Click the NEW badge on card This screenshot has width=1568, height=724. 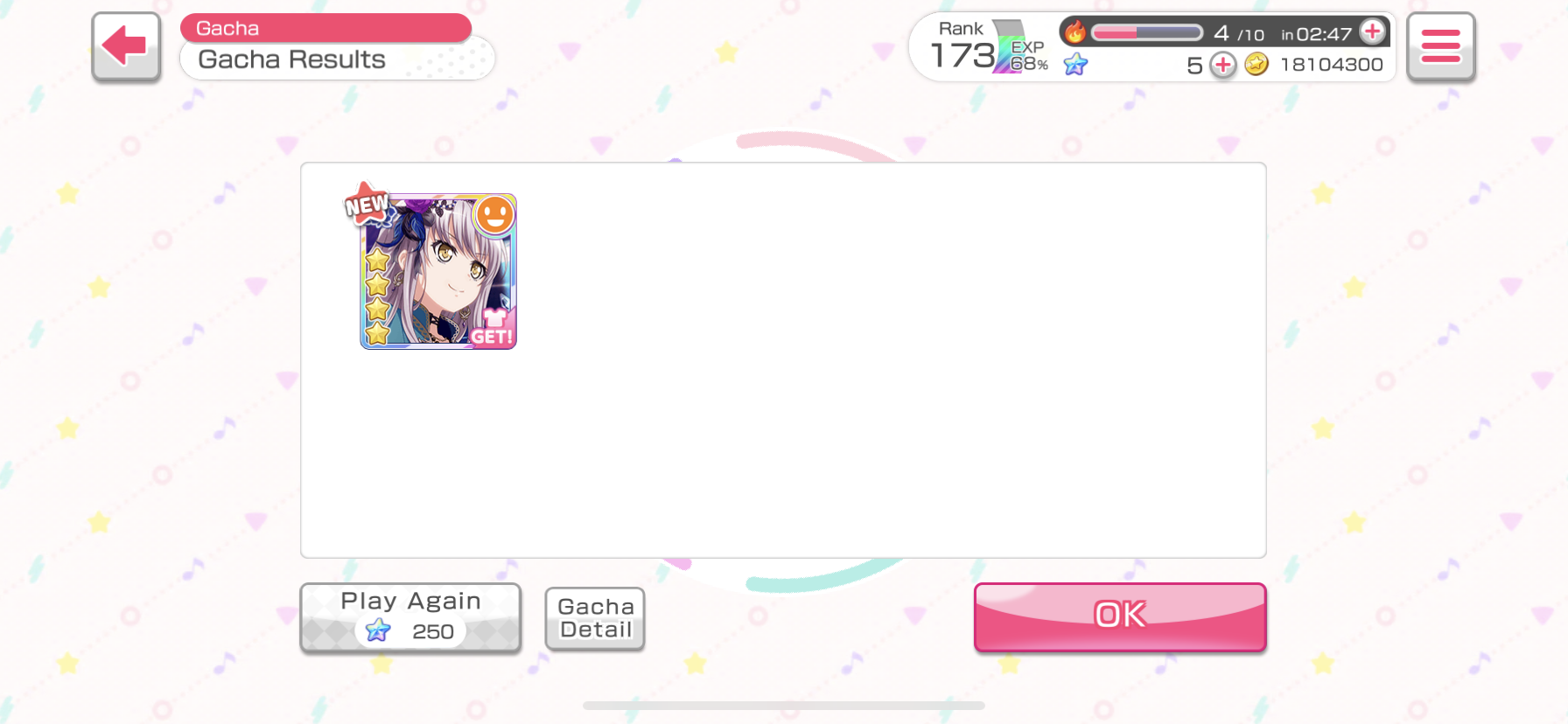pos(367,205)
